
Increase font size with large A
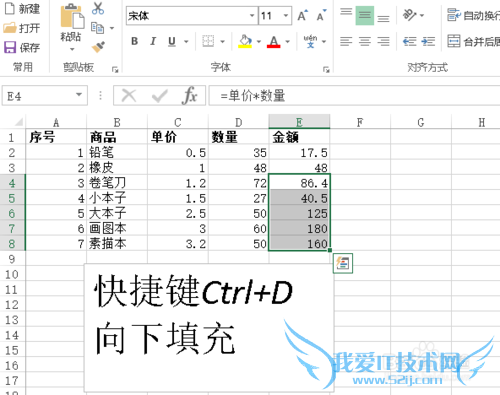click(303, 15)
